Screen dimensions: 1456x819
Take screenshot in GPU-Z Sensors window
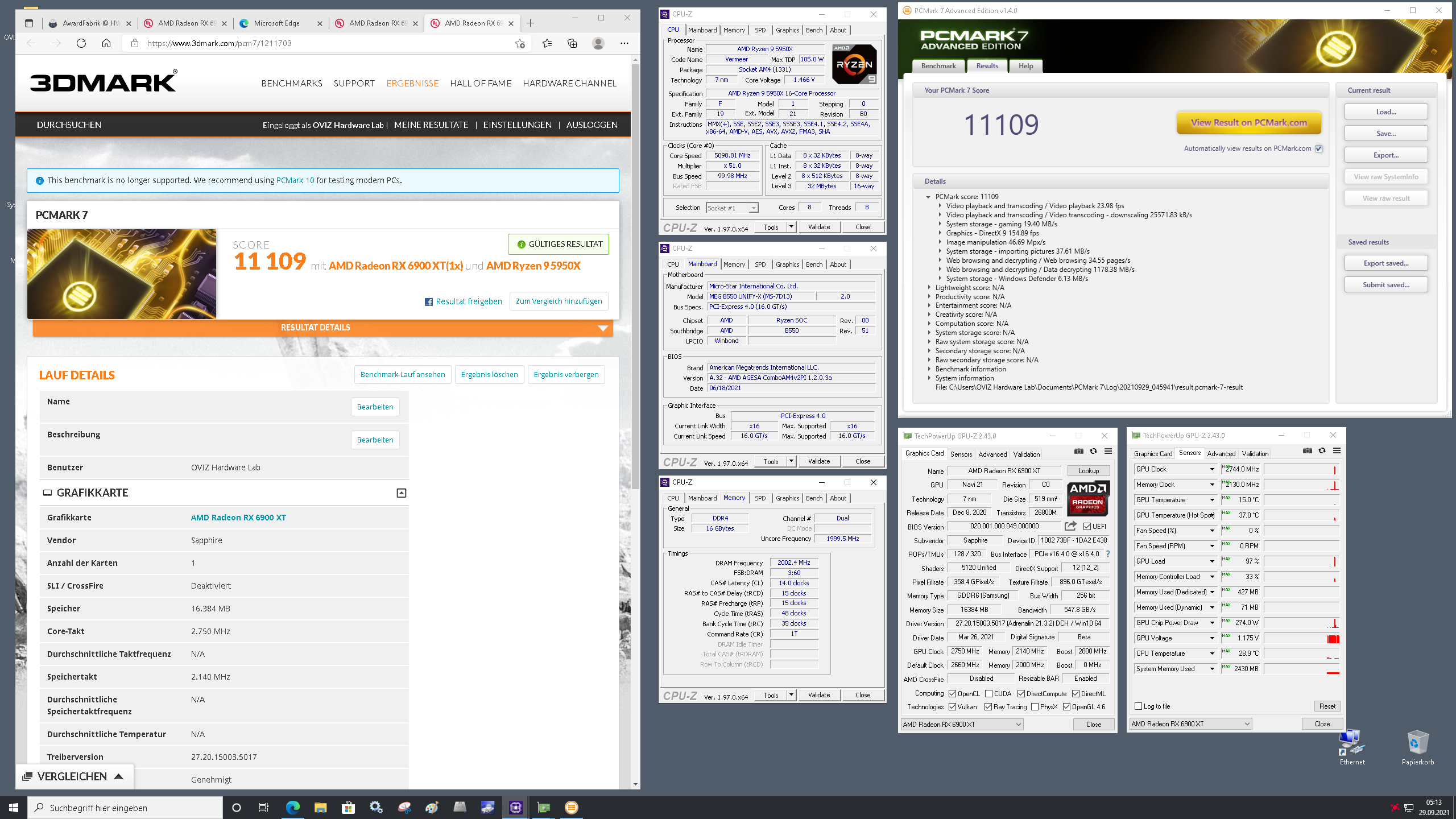[x=1308, y=451]
